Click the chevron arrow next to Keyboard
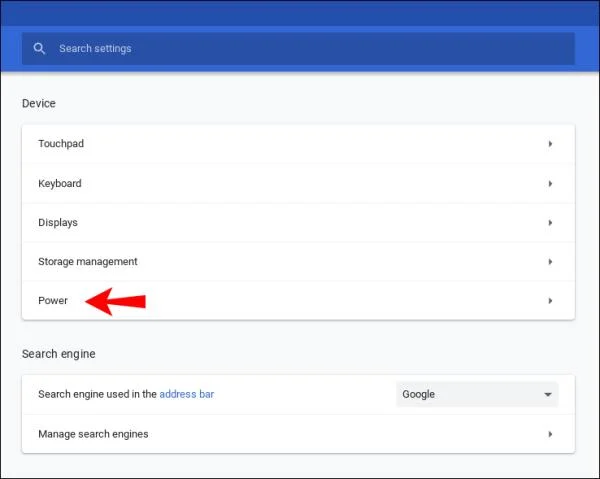Image resolution: width=600 pixels, height=479 pixels. click(x=550, y=184)
